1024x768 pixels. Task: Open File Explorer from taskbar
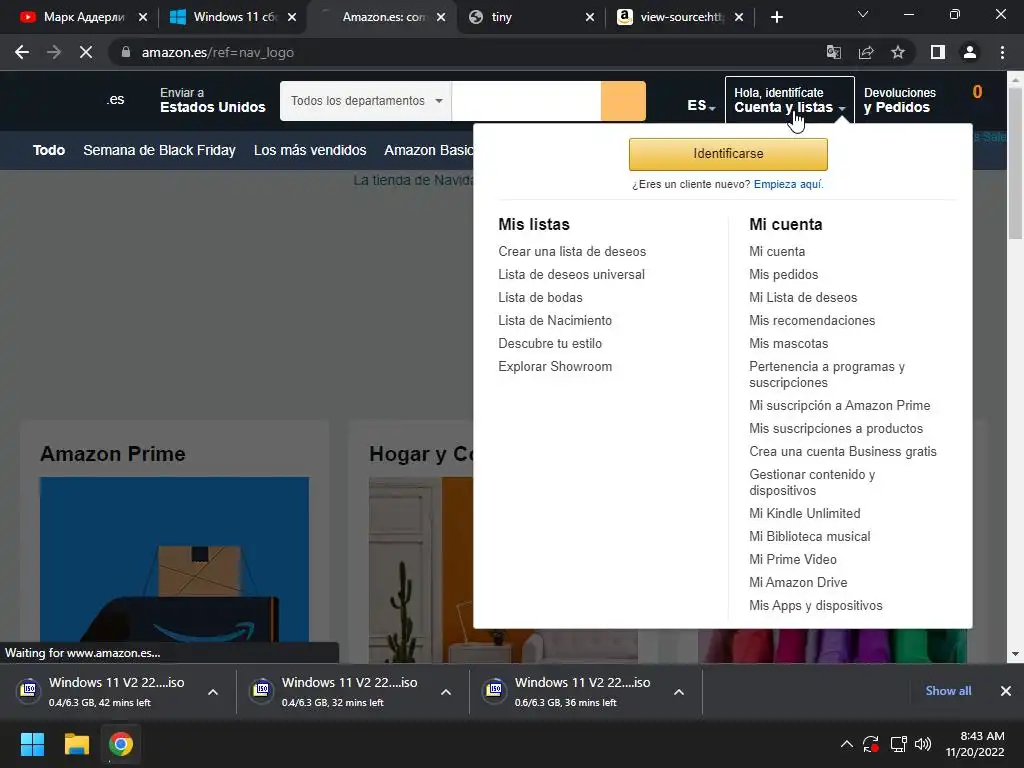click(76, 744)
